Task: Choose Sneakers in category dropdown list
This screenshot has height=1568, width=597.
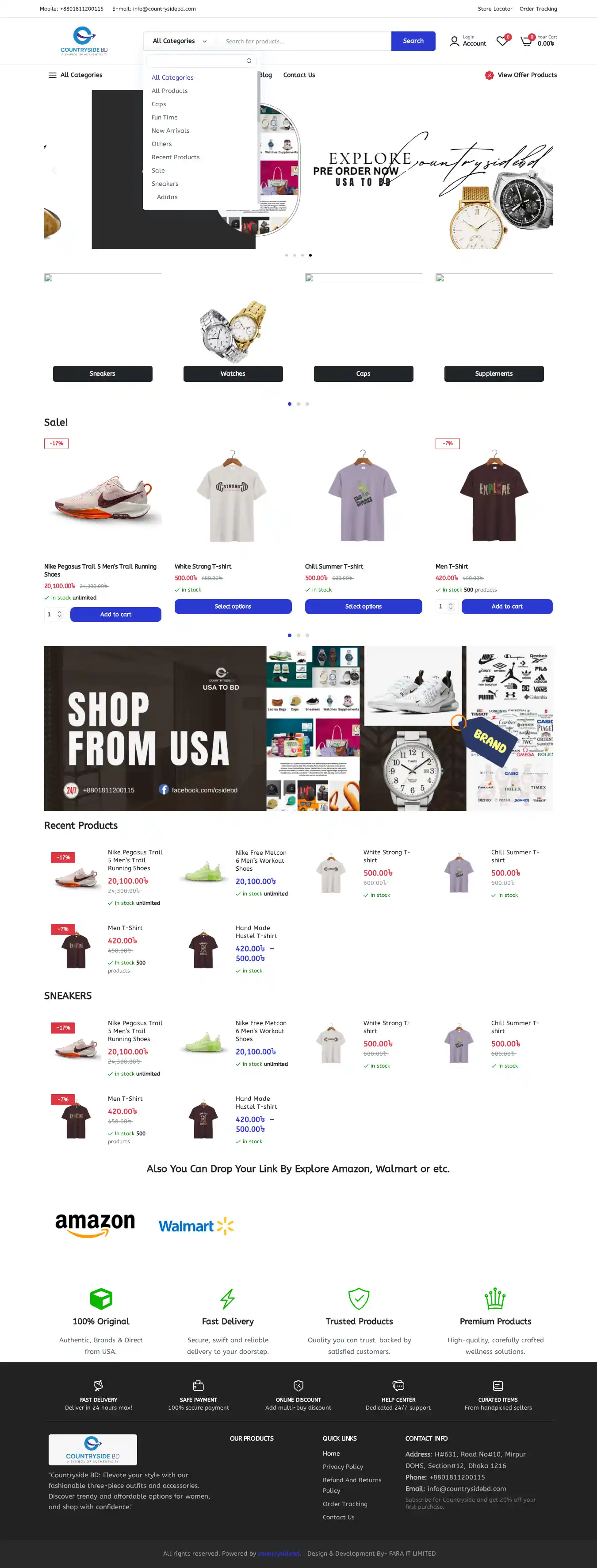Action: point(165,184)
